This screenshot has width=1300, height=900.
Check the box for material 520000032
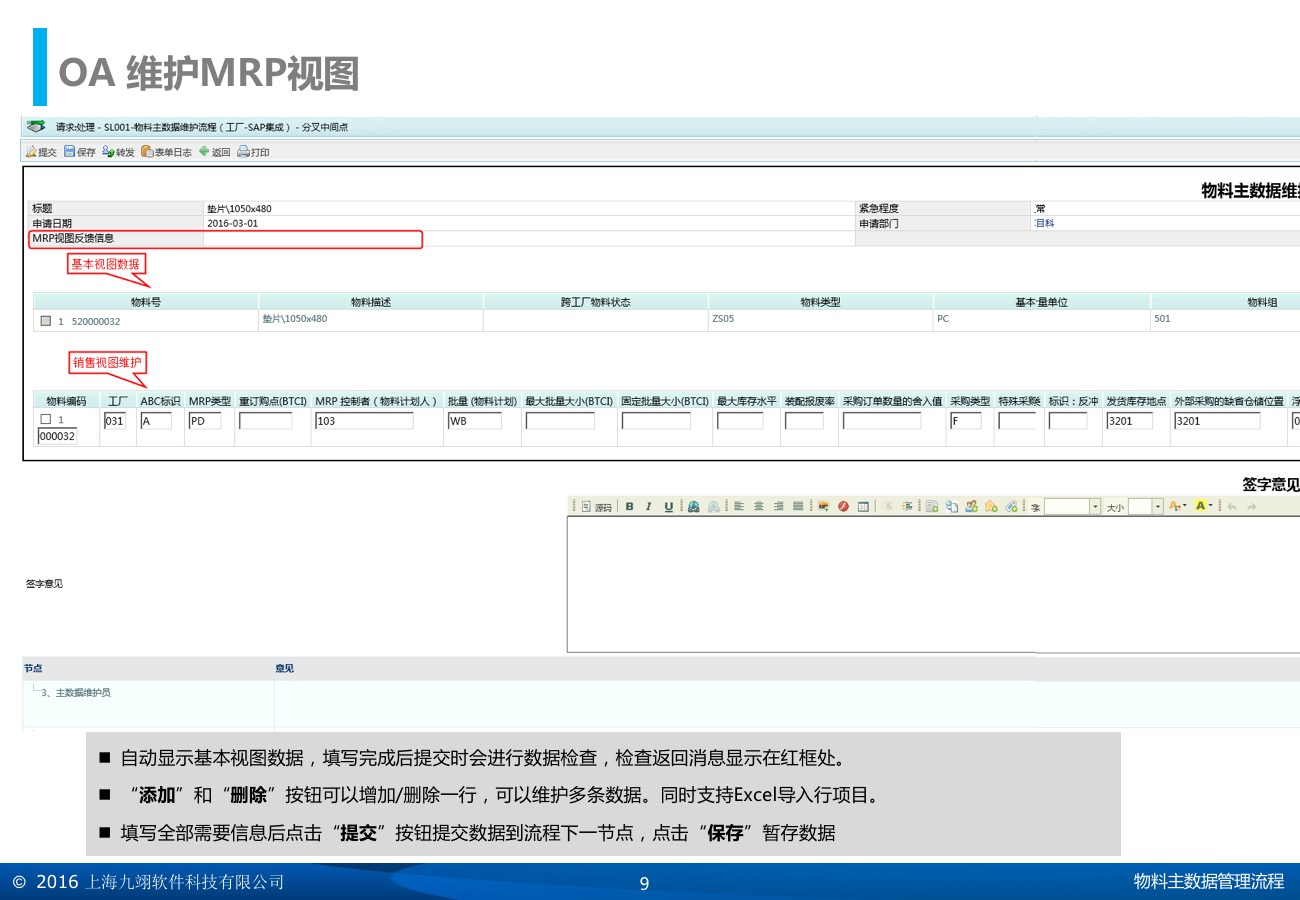(45, 321)
